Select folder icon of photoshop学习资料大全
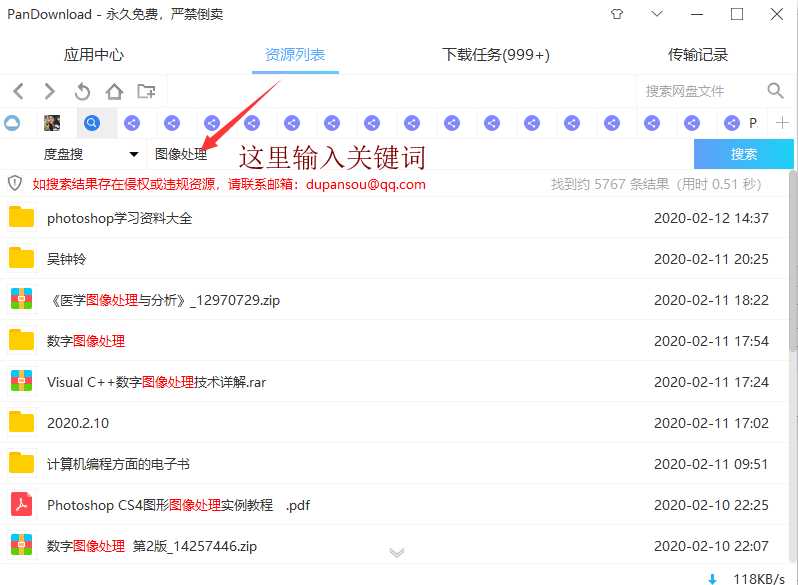 tap(21, 217)
